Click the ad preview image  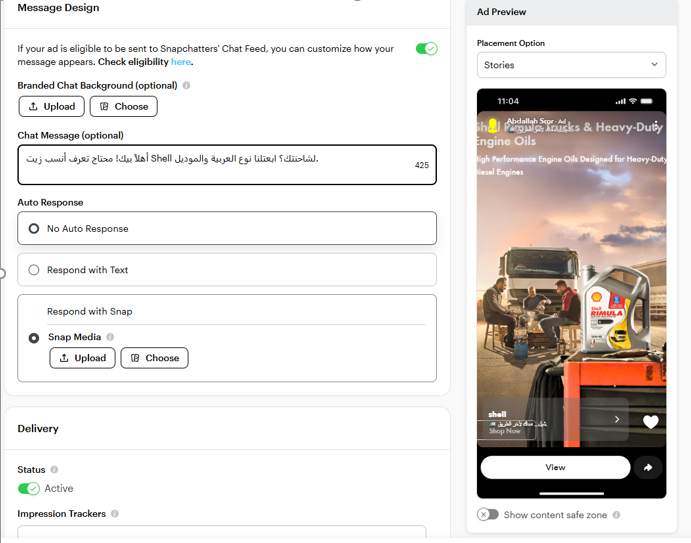(571, 279)
